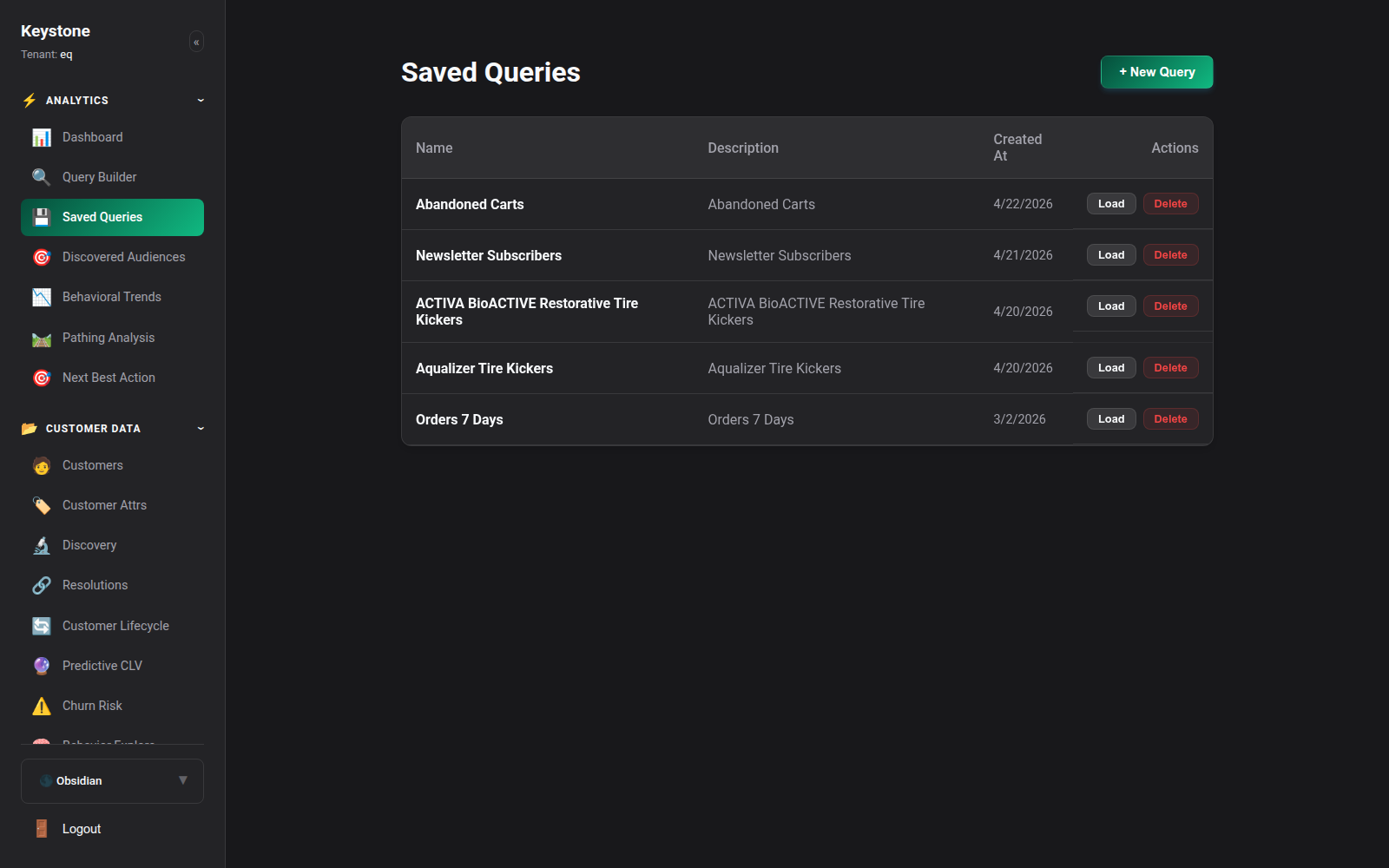This screenshot has height=868, width=1389.
Task: Open the Discovery microscope icon
Action: pos(42,545)
